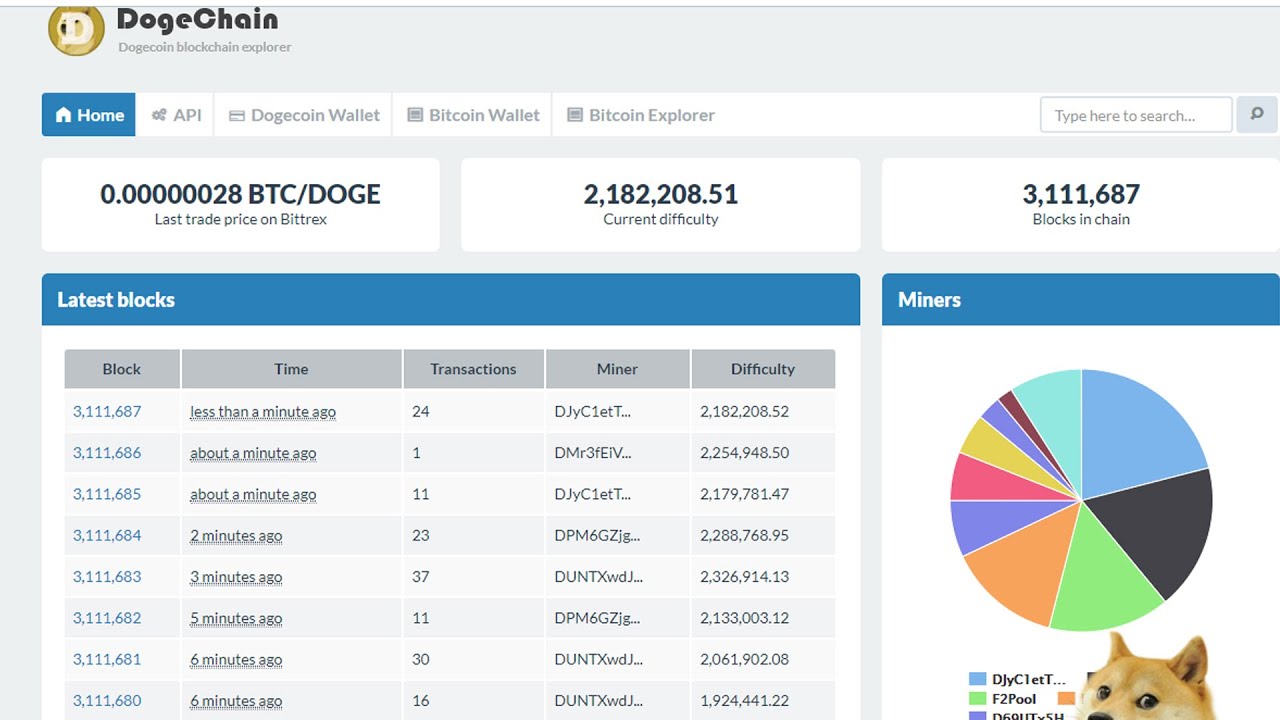Click '2 minutes ago' timestamp
Screen dimensions: 1280x720
[x=236, y=535]
